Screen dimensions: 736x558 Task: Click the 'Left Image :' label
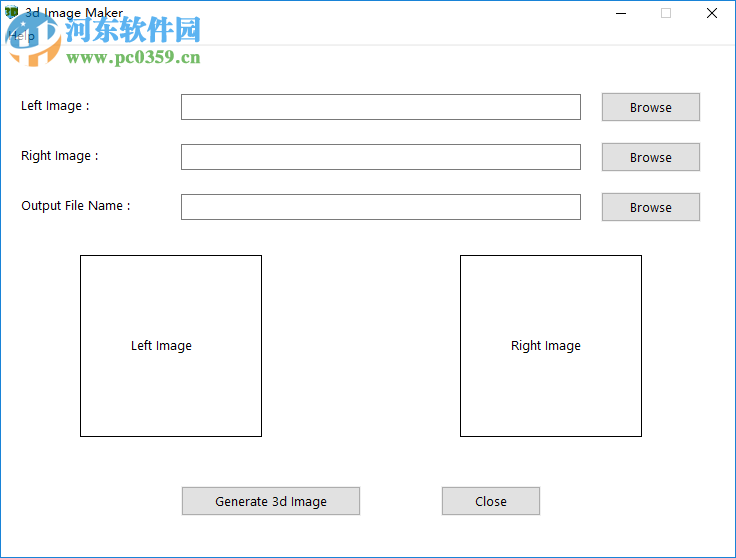pyautogui.click(x=55, y=106)
